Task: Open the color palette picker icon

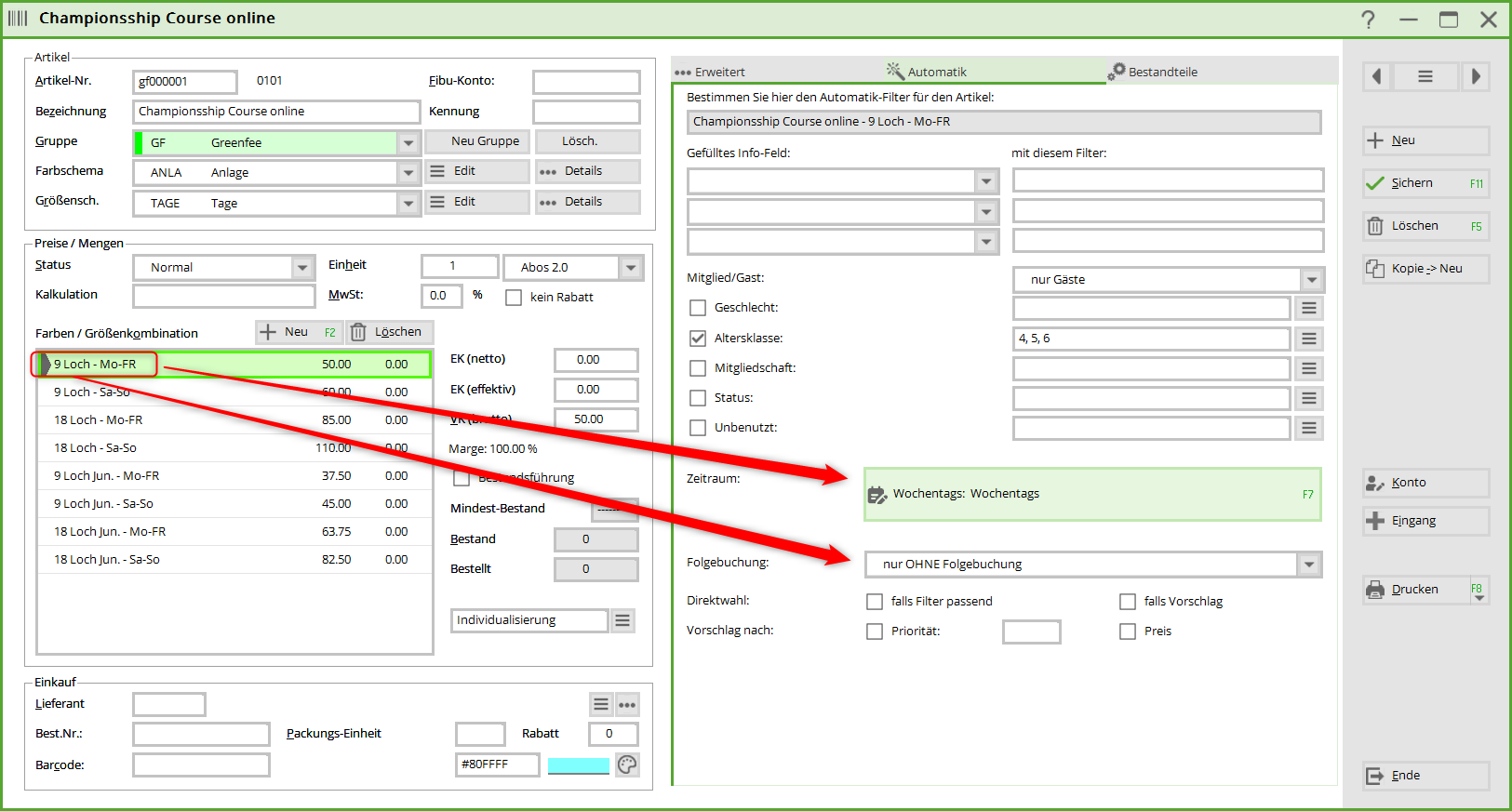Action: 627,764
